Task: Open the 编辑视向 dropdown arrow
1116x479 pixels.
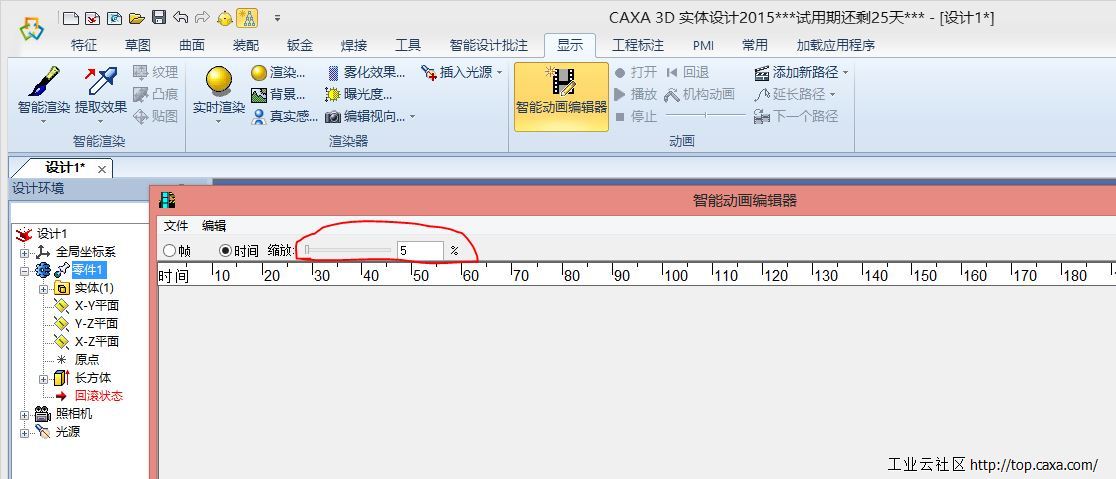Action: click(x=412, y=117)
